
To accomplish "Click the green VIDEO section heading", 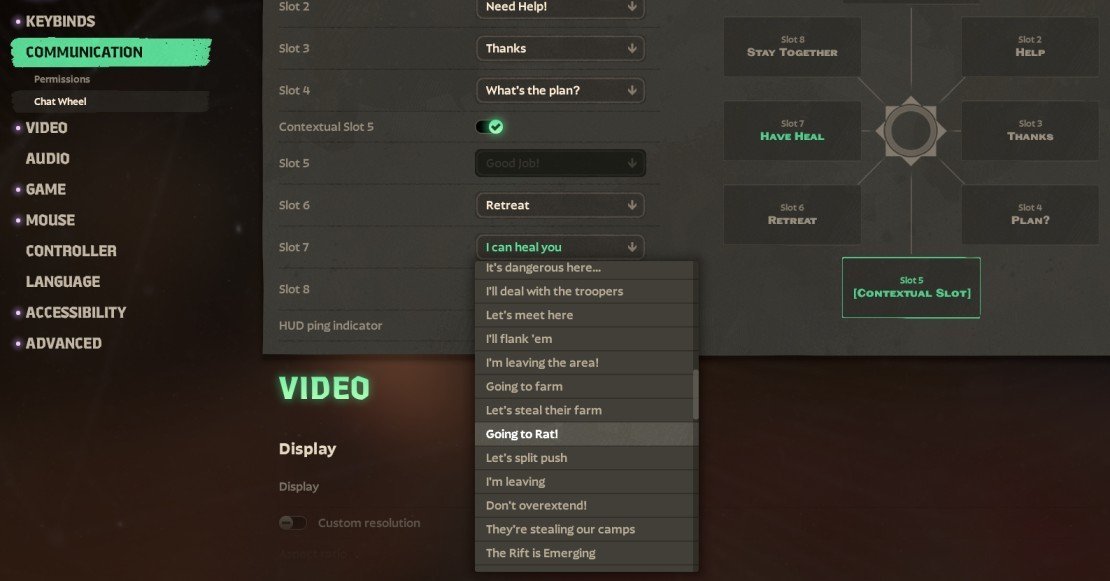I will click(324, 389).
